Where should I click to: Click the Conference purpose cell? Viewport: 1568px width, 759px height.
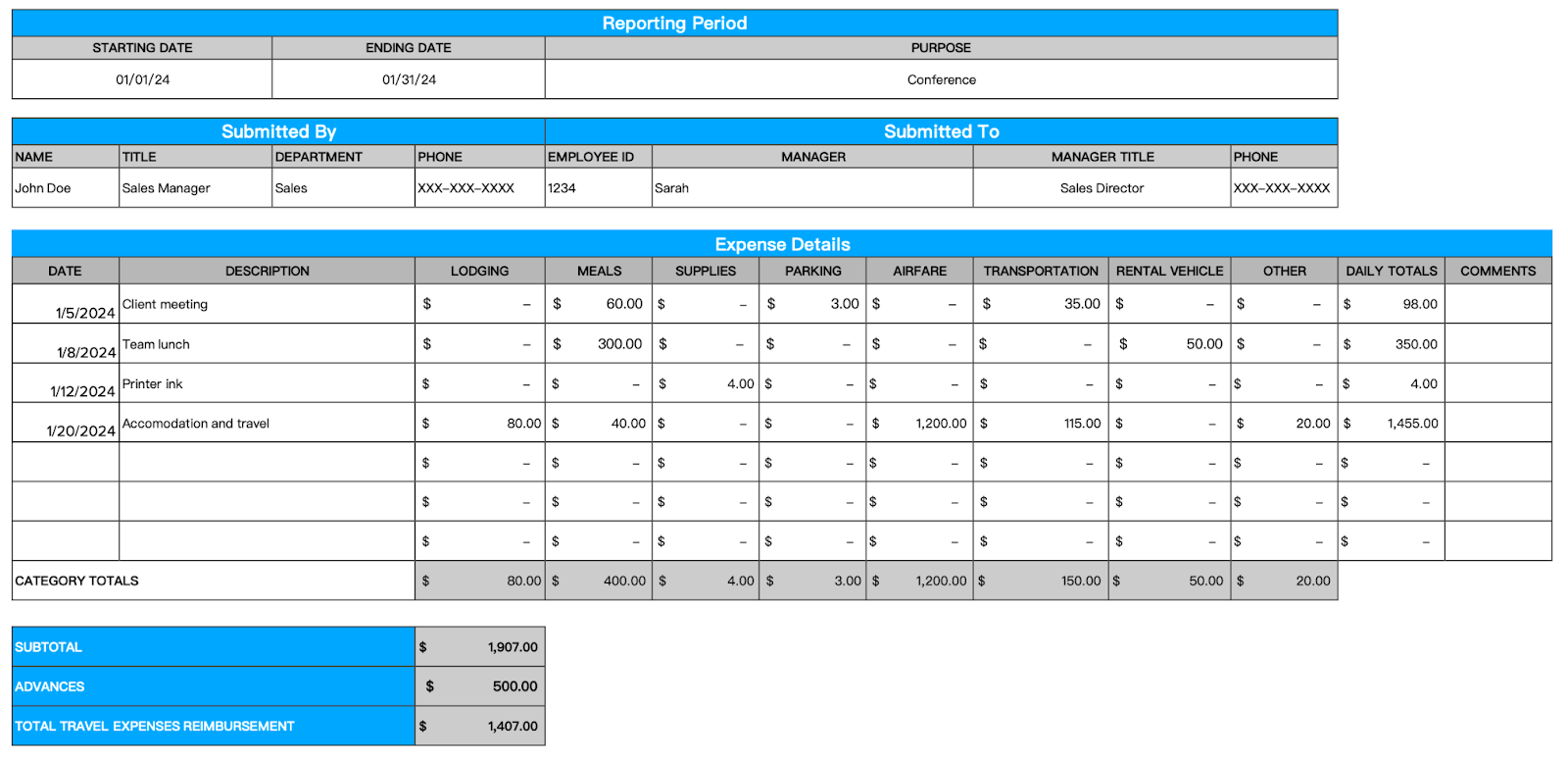coord(941,79)
